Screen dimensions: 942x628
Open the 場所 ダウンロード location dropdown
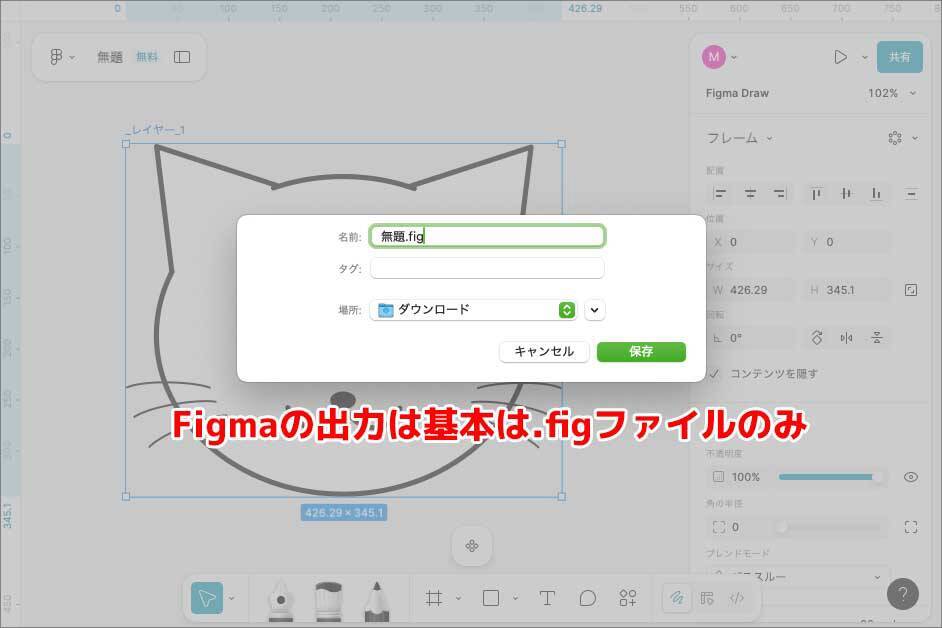click(473, 310)
